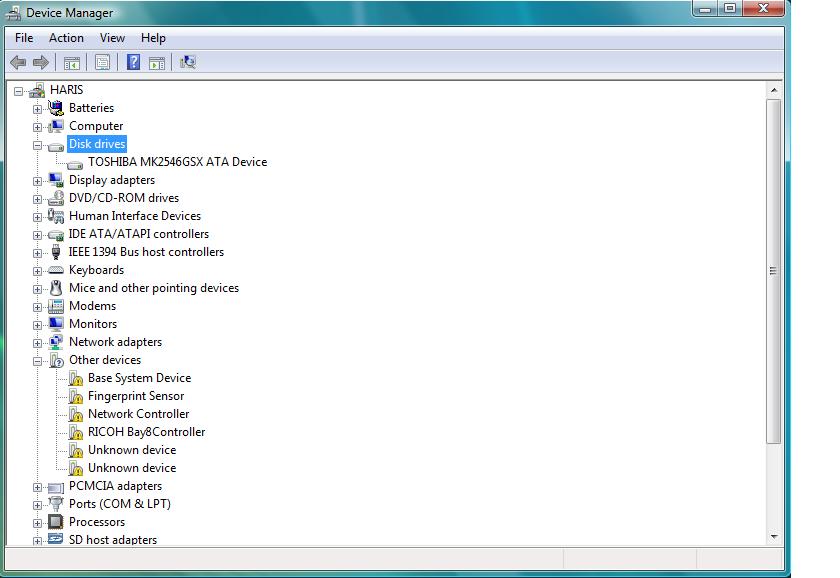The width and height of the screenshot is (840, 578).
Task: Select the Computer label
Action: coord(96,126)
